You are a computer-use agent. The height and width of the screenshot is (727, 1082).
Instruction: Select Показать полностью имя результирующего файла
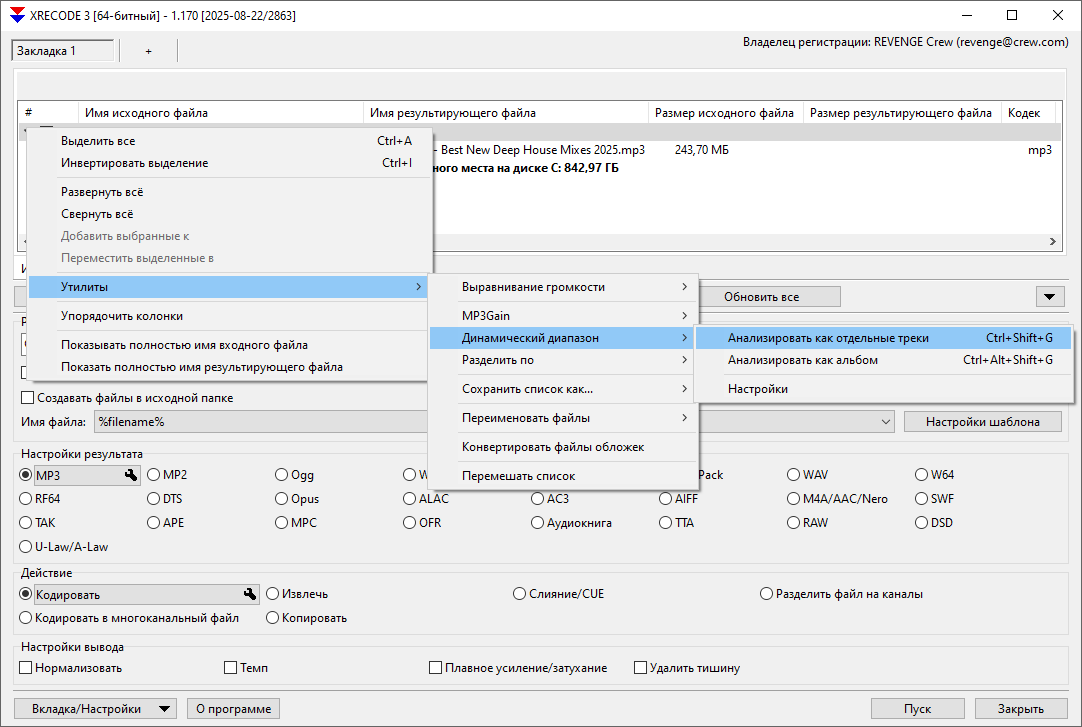228,367
